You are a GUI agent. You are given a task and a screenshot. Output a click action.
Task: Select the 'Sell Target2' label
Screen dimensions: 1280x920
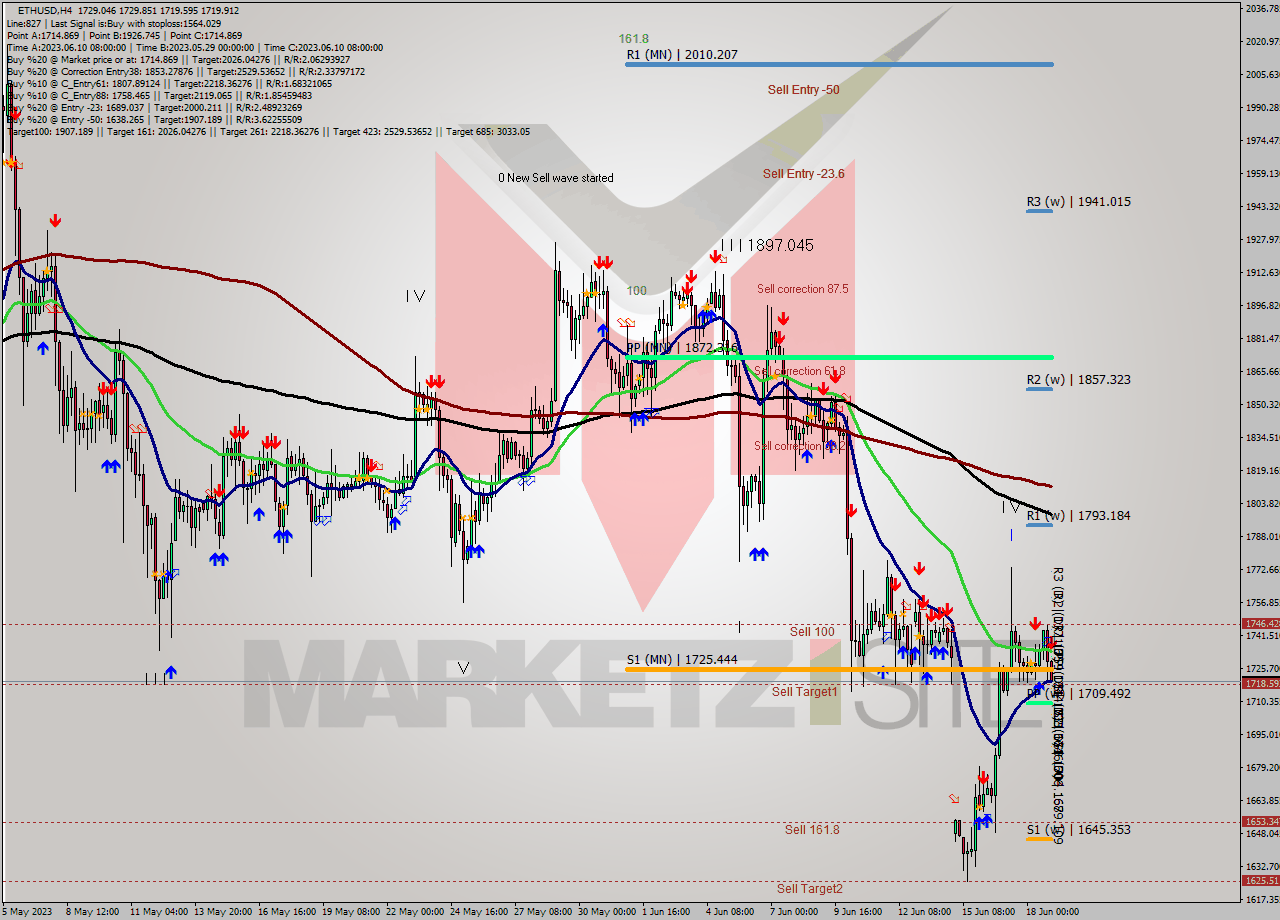point(810,889)
